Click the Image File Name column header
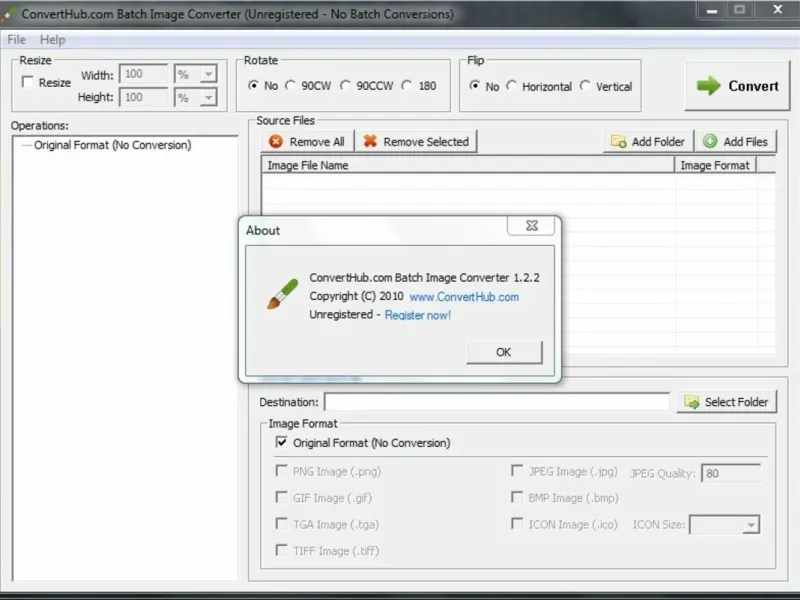The width and height of the screenshot is (800, 600). click(x=468, y=165)
